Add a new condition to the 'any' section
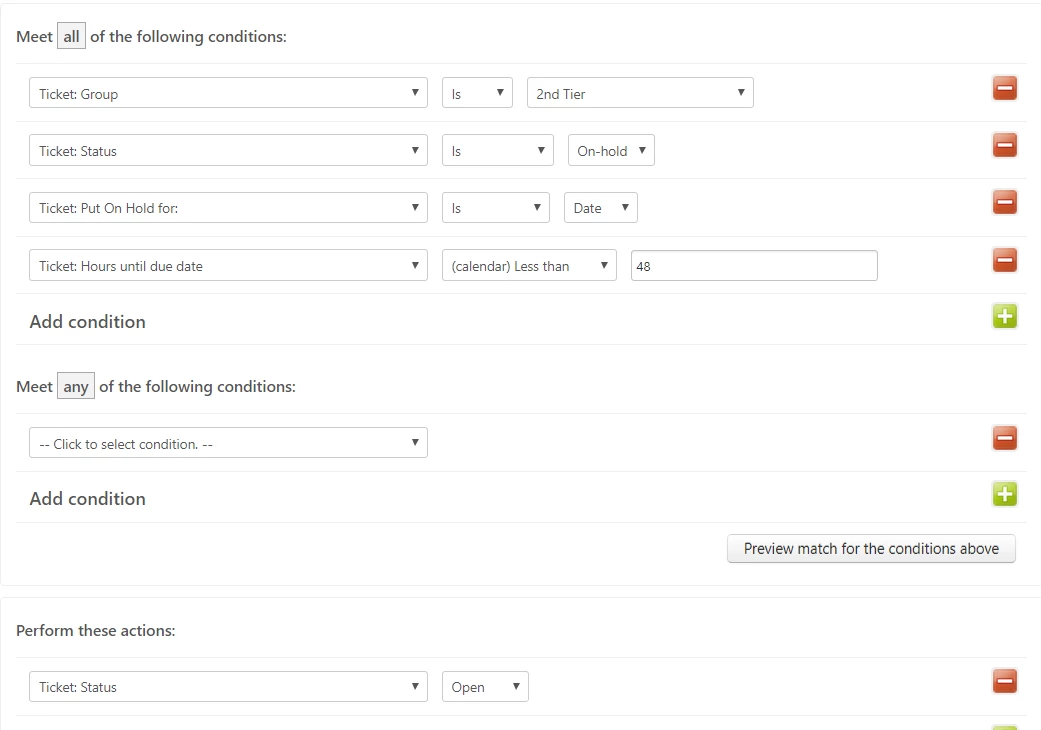The width and height of the screenshot is (1041, 730). tap(1005, 495)
